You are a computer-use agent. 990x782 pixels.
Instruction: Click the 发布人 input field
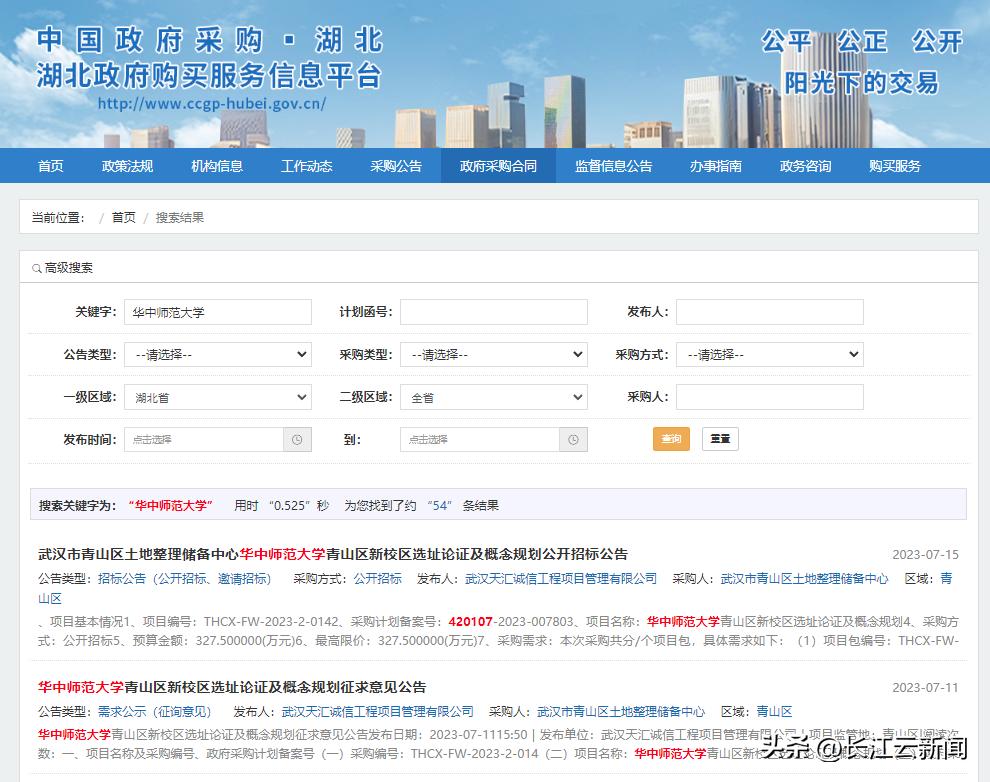pyautogui.click(x=770, y=312)
